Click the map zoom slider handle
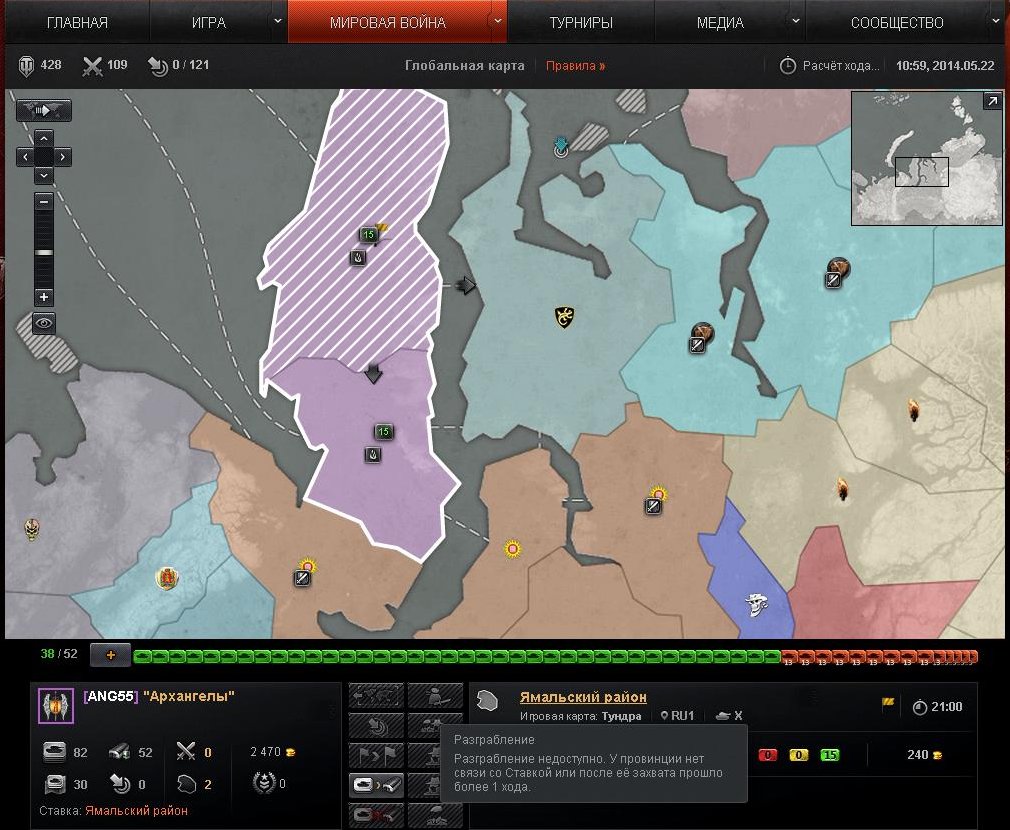This screenshot has height=830, width=1010. point(44,252)
